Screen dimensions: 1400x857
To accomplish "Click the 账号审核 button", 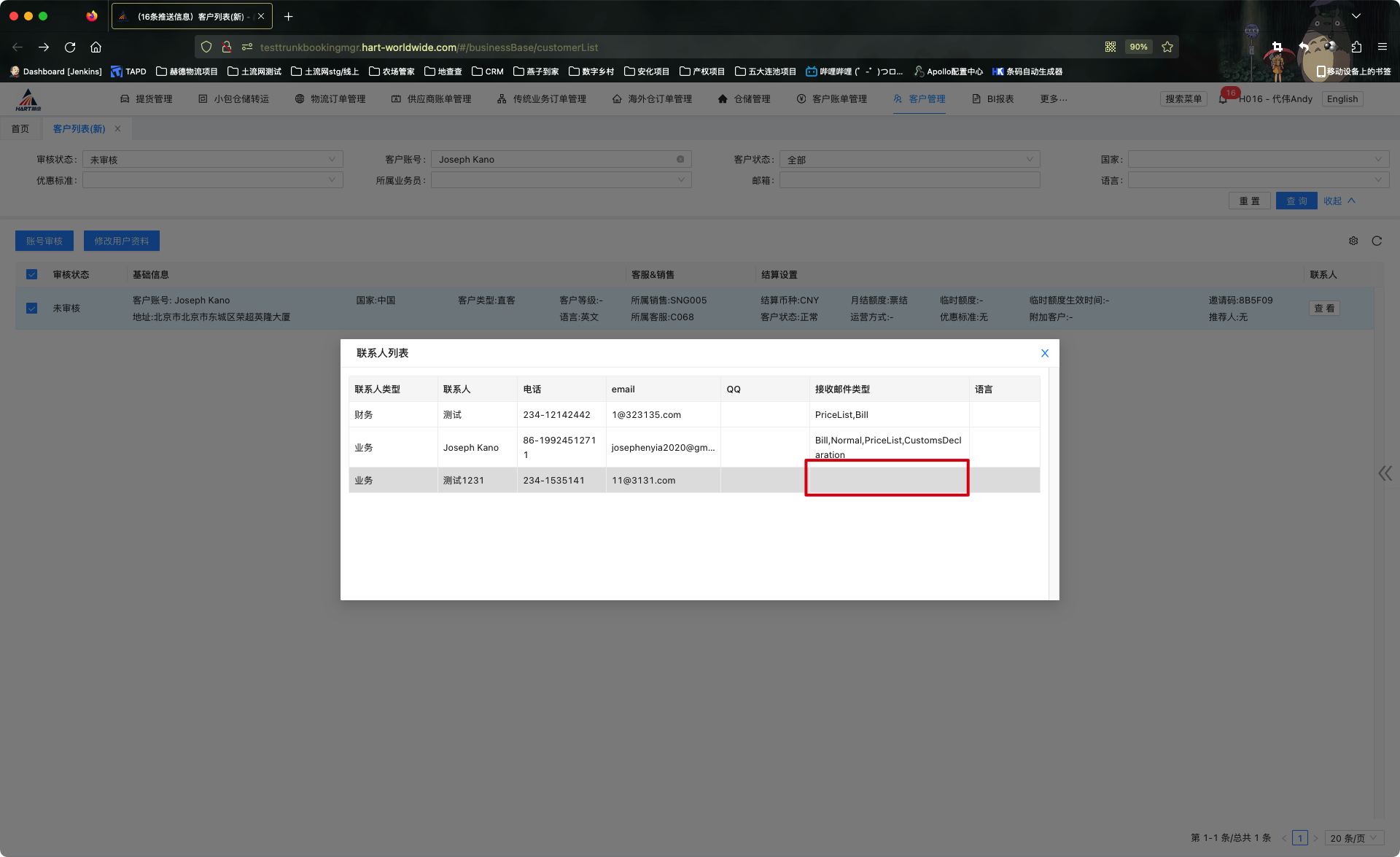I will 44,241.
